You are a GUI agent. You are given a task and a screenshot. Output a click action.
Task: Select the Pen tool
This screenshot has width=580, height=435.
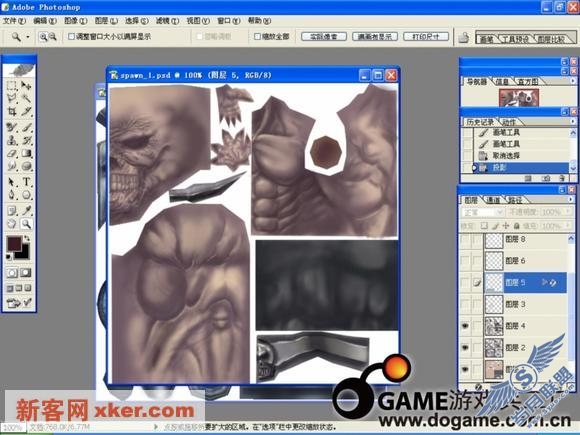pyautogui.click(x=11, y=195)
